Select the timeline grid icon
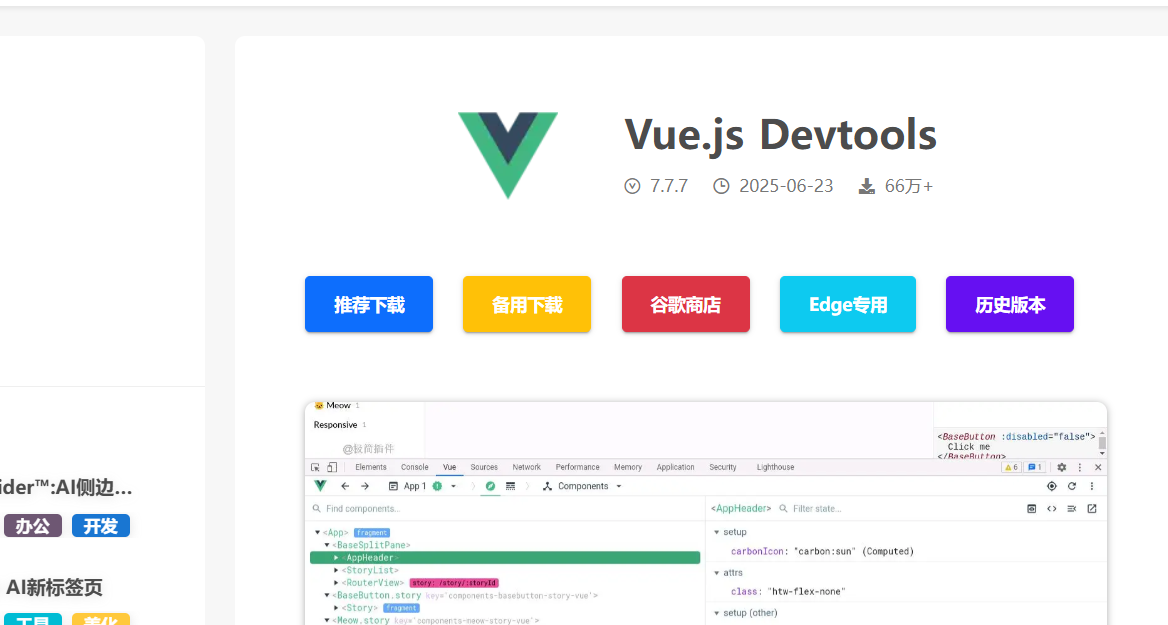 pyautogui.click(x=510, y=486)
